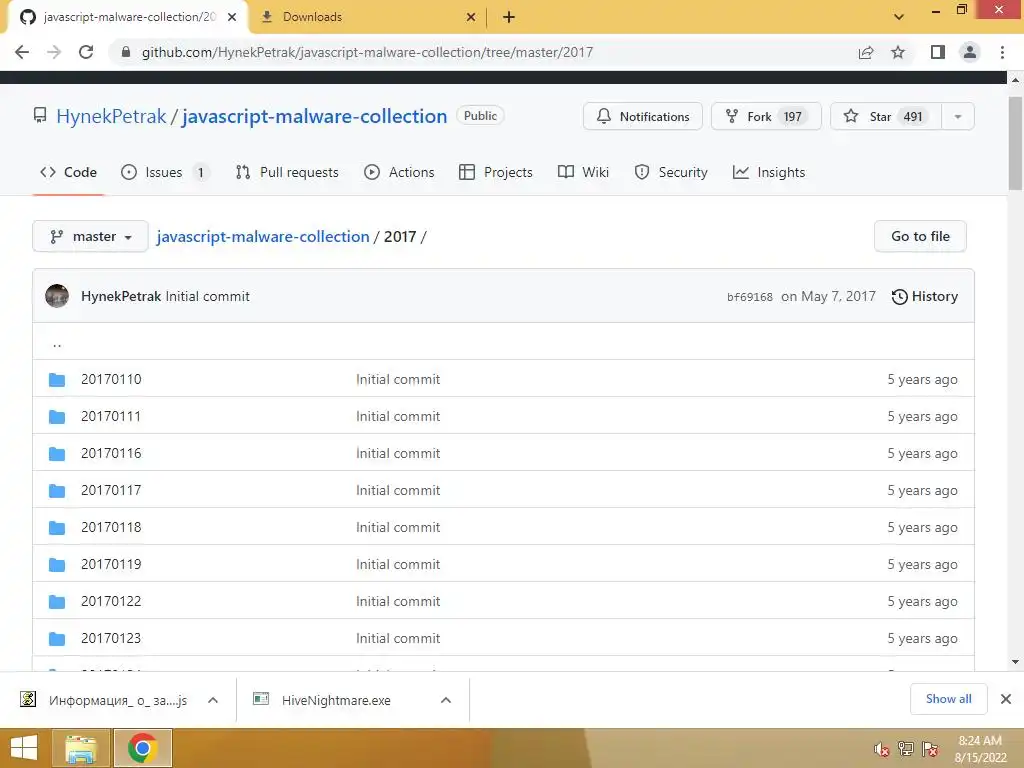Open the Actions tab
This screenshot has width=1024, height=768.
pos(399,172)
